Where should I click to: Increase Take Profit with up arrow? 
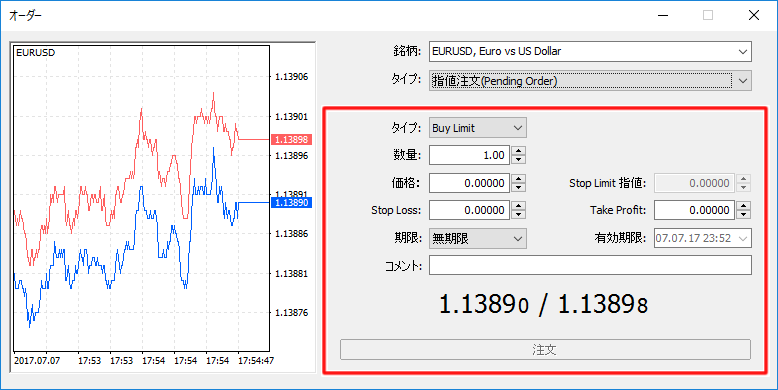(743, 206)
